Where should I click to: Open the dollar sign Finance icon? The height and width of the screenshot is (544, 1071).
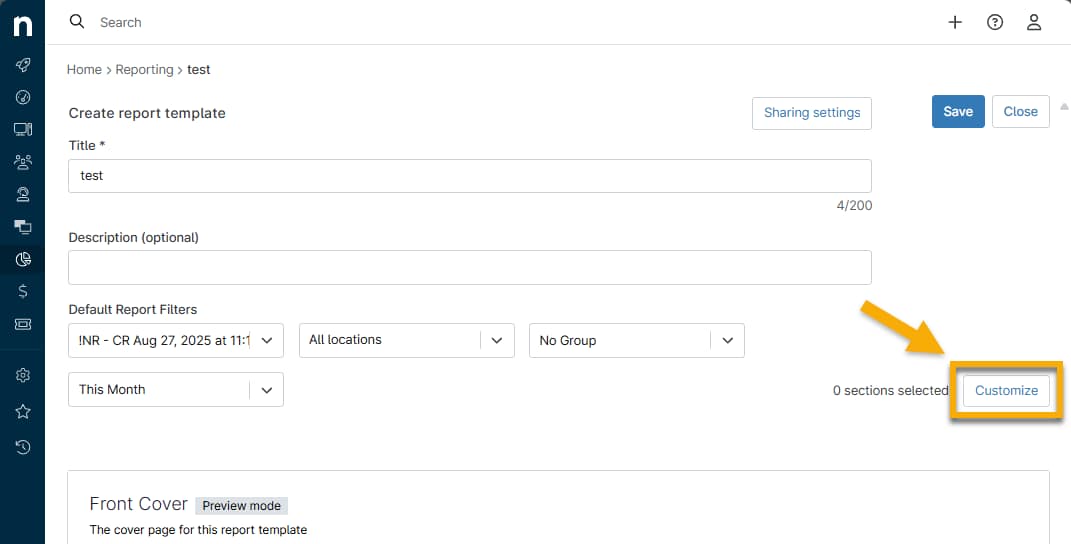click(22, 291)
